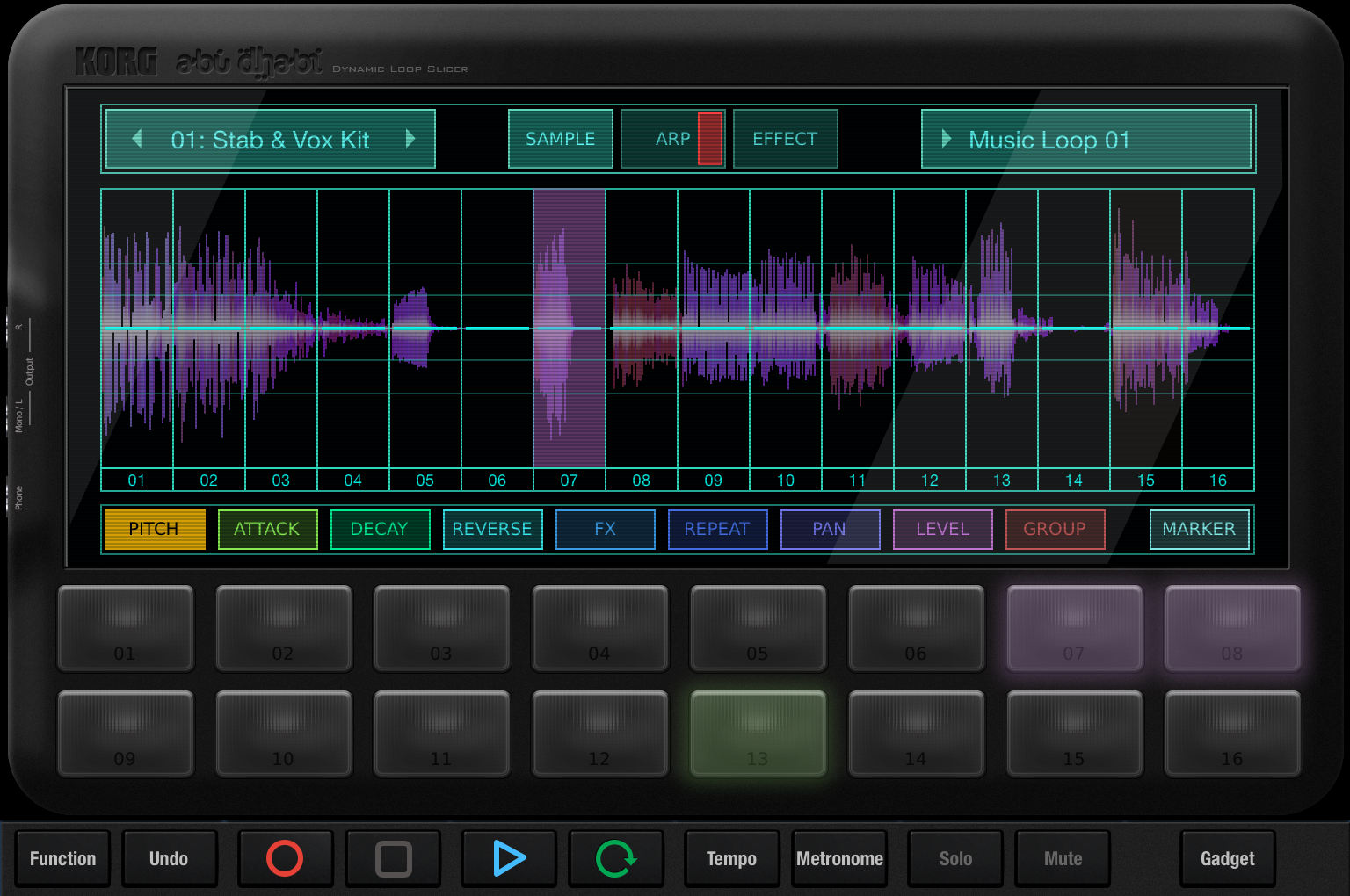Start recording with the red circle button
This screenshot has height=896, width=1350.
pos(285,858)
